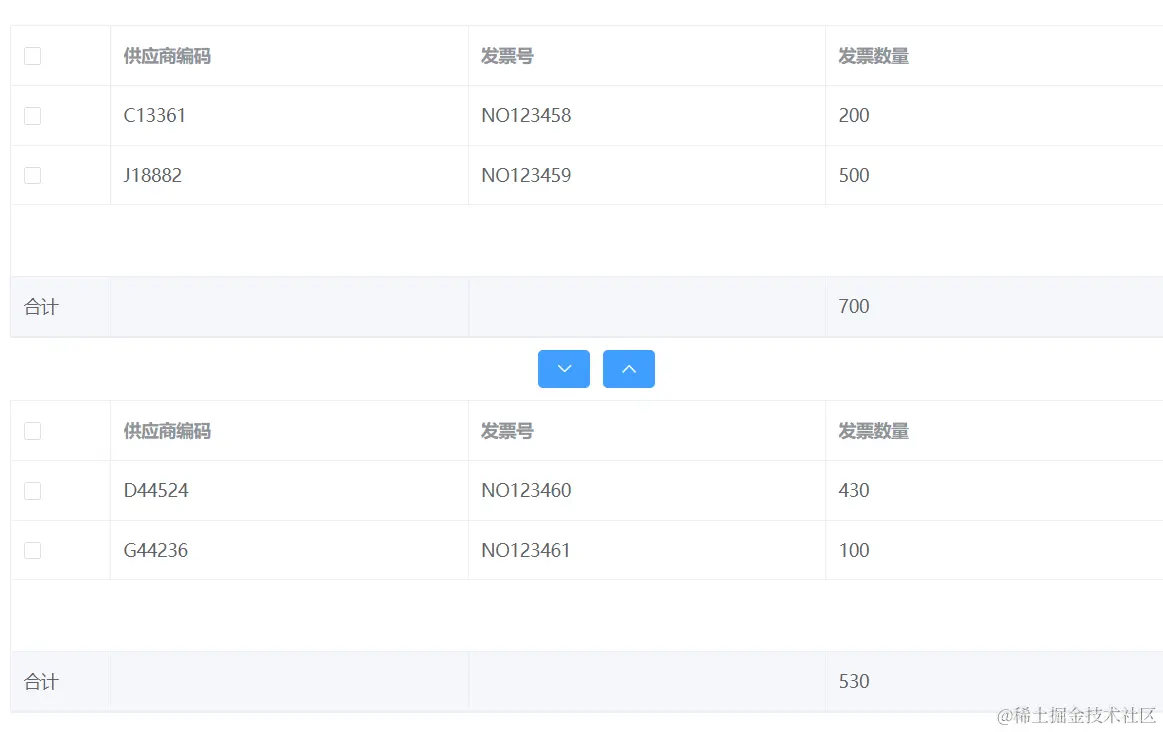This screenshot has width=1163, height=732.
Task: Click invoice number NO123460
Action: click(x=527, y=491)
